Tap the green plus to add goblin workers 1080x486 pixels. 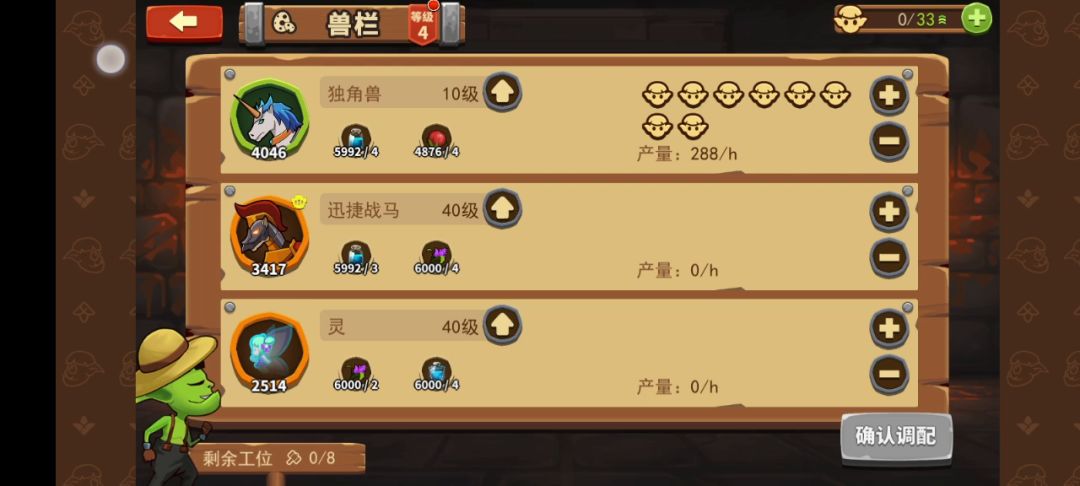click(976, 19)
